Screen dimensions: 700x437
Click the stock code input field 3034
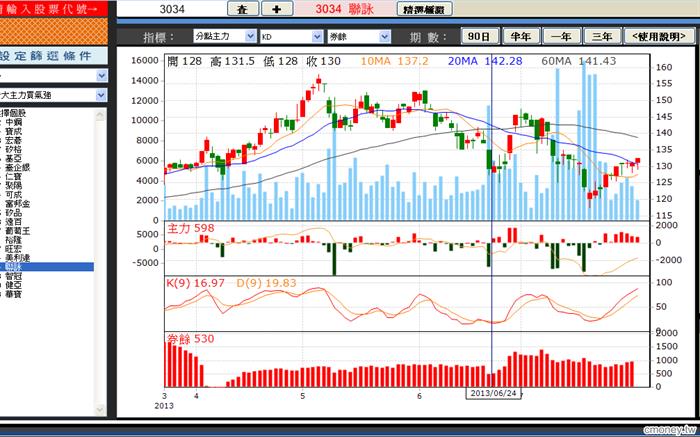(172, 9)
